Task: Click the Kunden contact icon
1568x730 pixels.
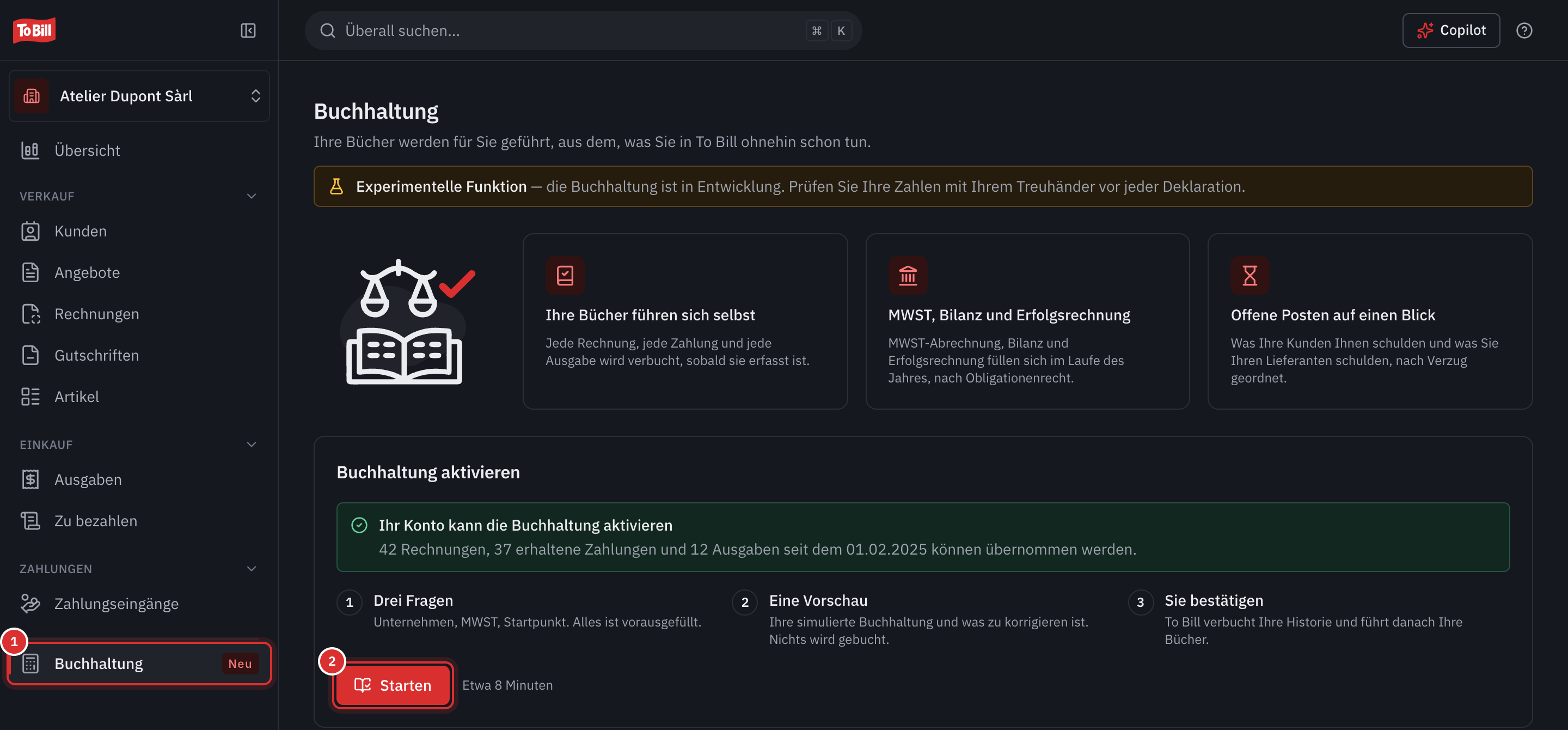Action: point(30,232)
